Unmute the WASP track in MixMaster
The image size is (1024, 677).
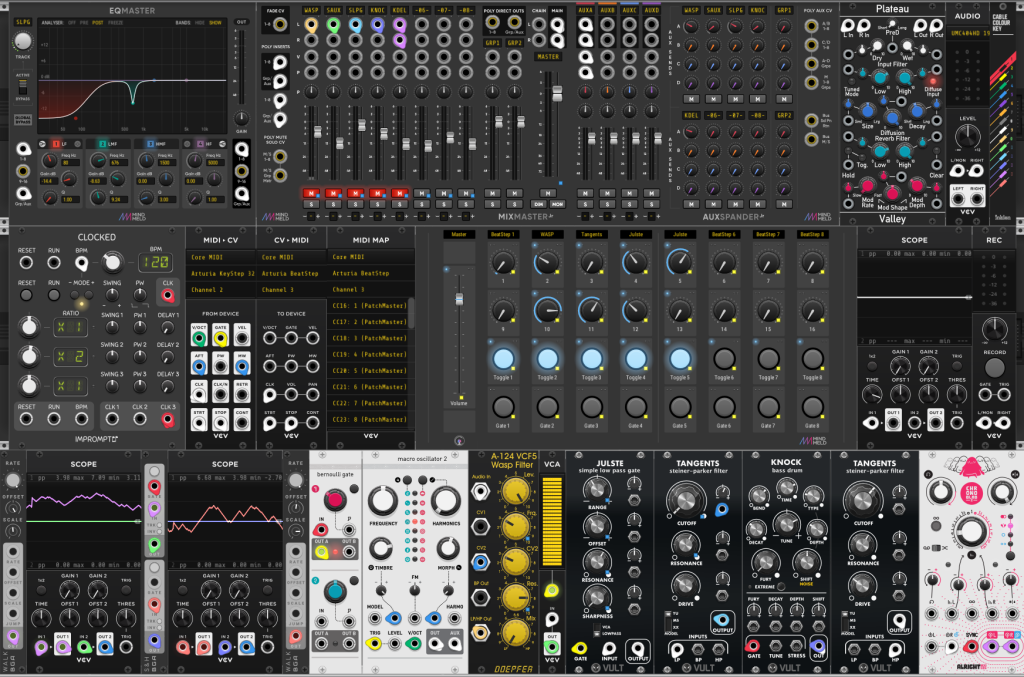click(x=311, y=193)
